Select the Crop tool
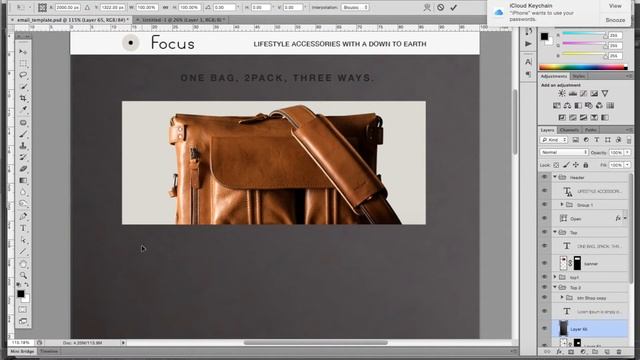 [x=23, y=98]
